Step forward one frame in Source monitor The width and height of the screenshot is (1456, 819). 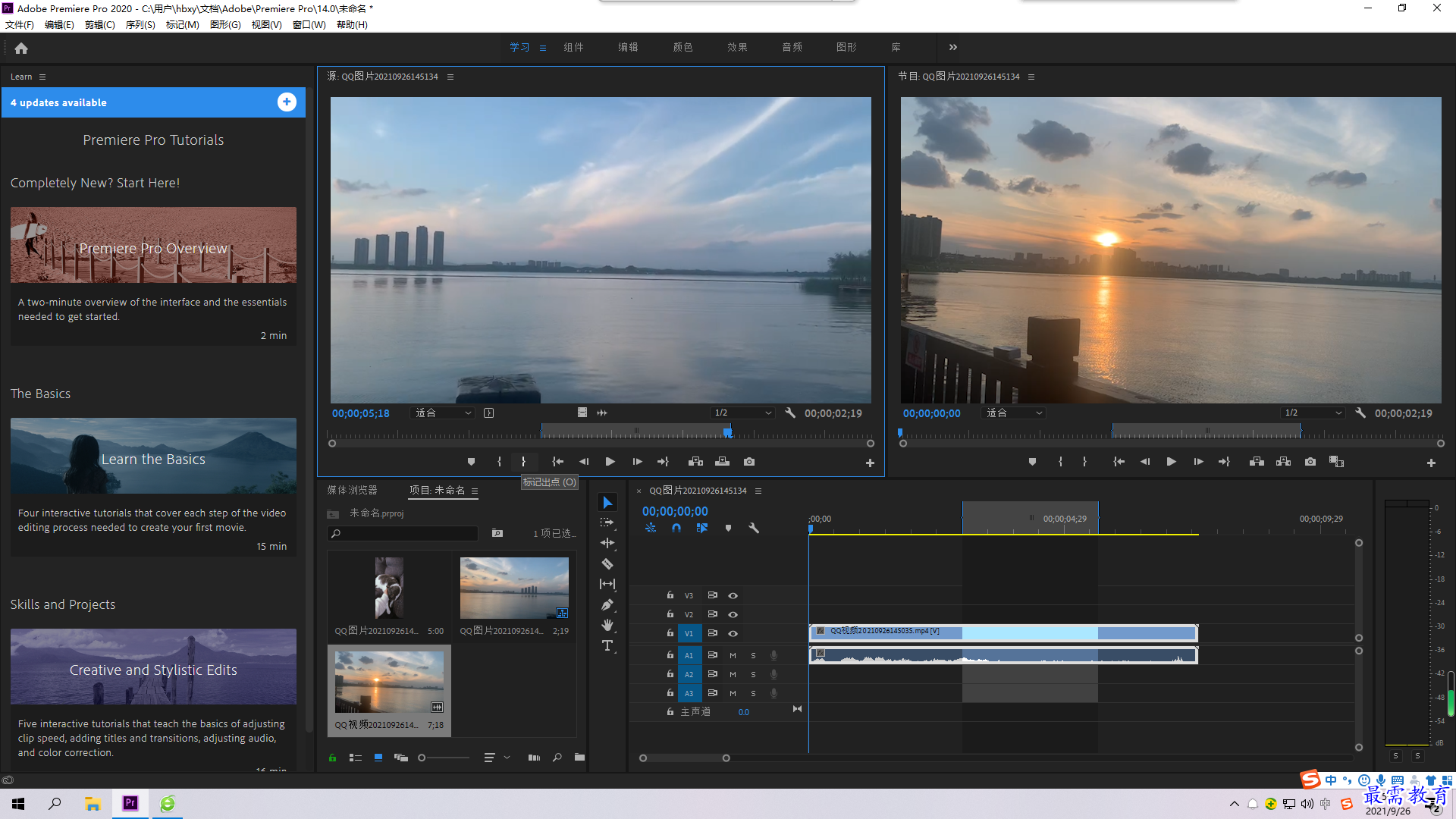tap(637, 462)
